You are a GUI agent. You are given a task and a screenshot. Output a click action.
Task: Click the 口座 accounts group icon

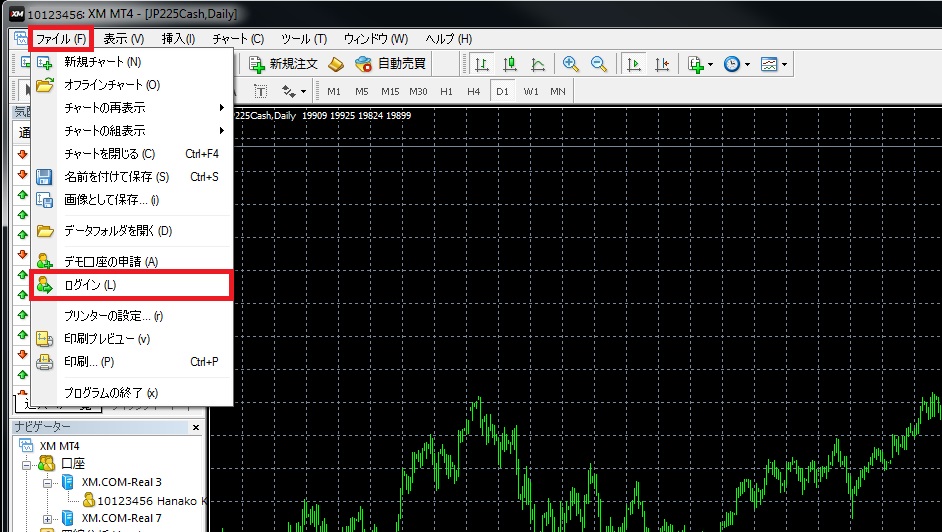coord(46,464)
